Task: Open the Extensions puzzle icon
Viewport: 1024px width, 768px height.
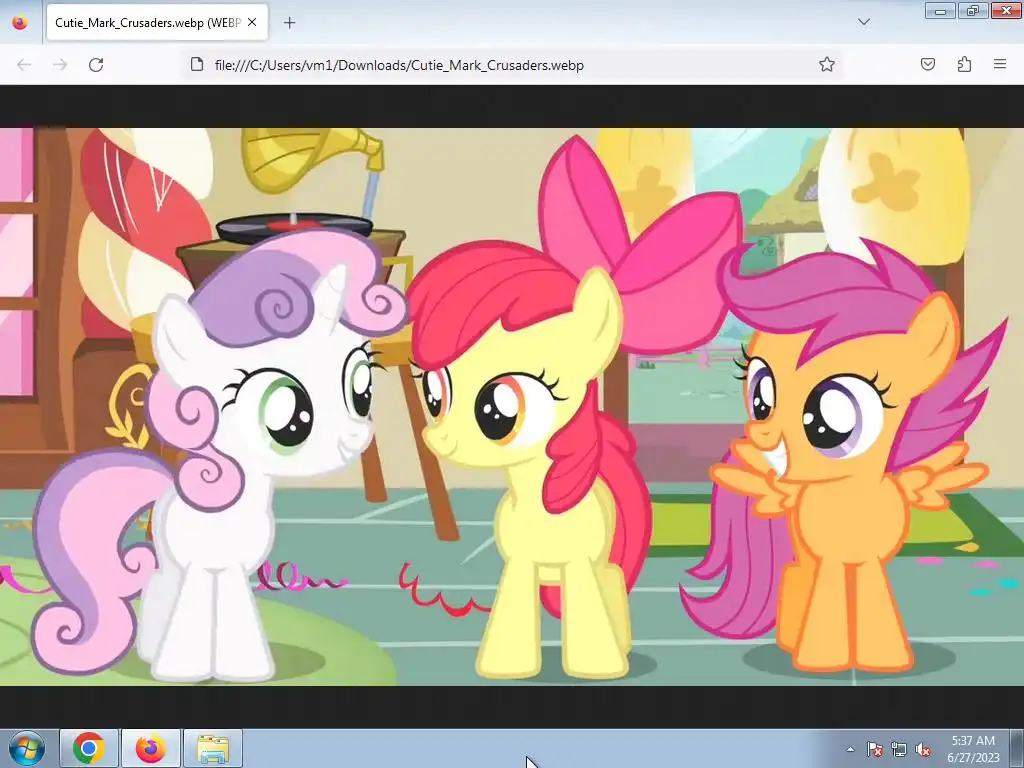Action: click(964, 64)
